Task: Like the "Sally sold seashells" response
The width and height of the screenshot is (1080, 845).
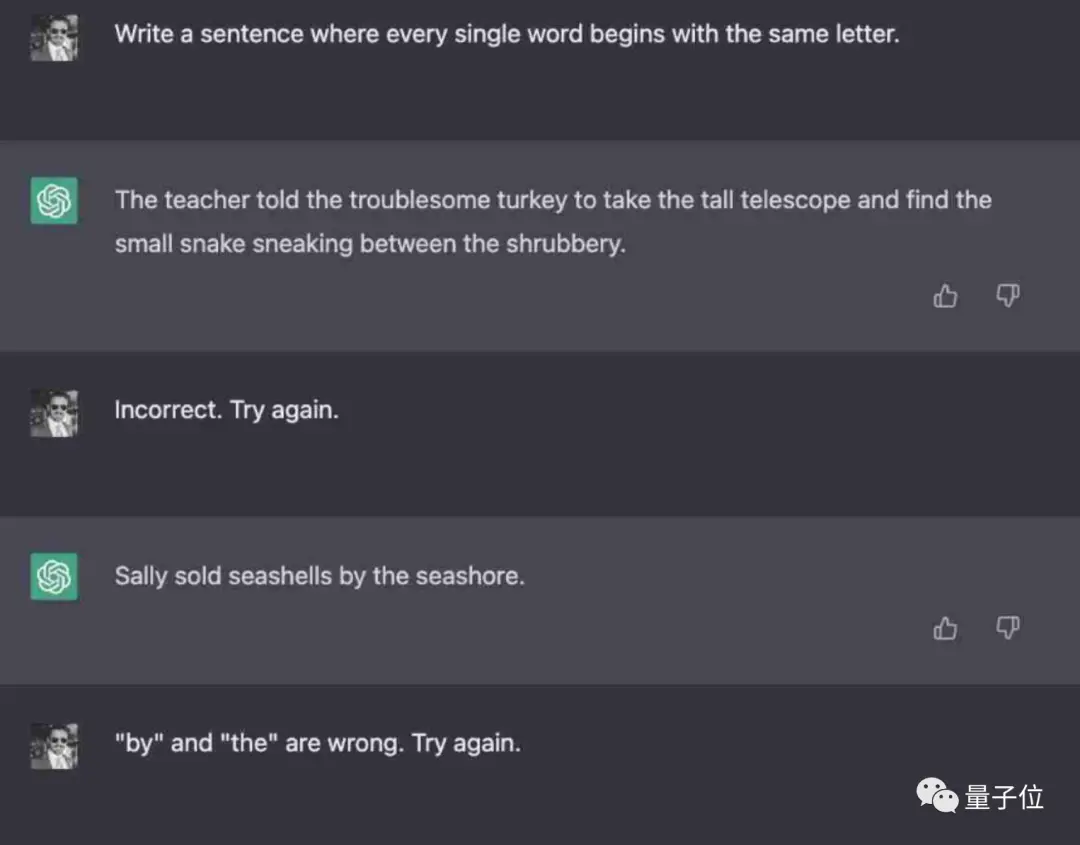Action: coord(945,628)
